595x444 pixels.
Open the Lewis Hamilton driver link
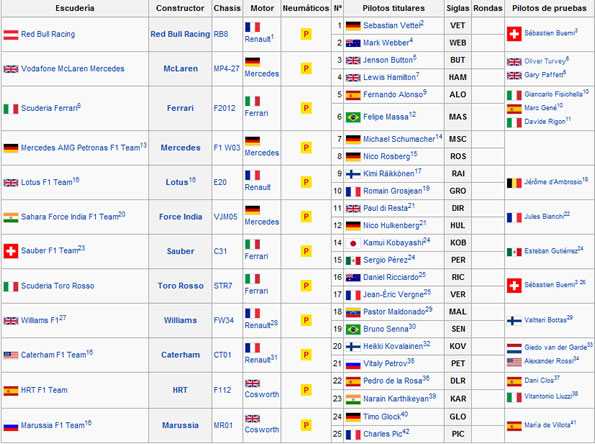(389, 77)
